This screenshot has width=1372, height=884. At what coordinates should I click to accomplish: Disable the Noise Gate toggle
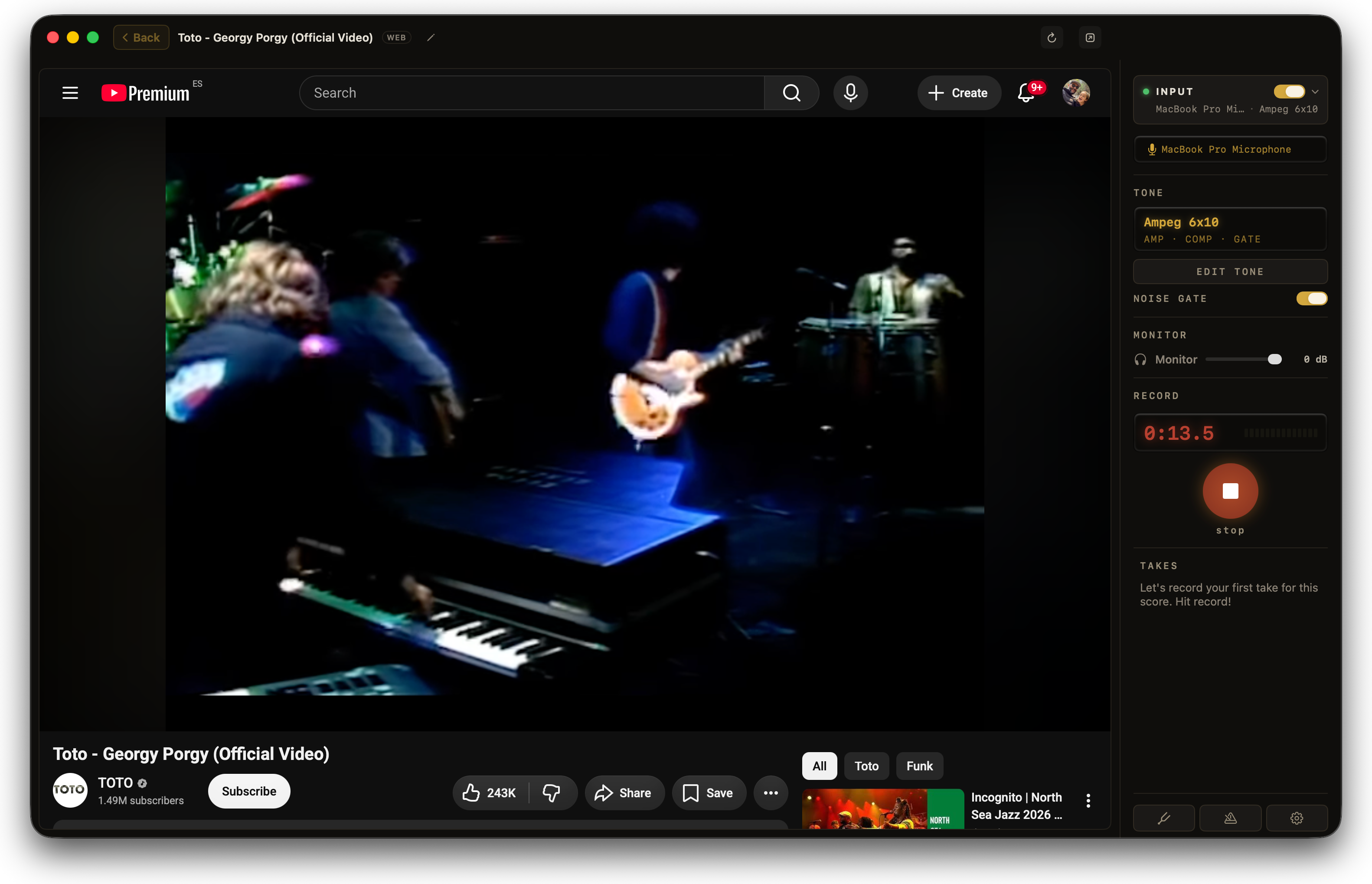click(1312, 298)
